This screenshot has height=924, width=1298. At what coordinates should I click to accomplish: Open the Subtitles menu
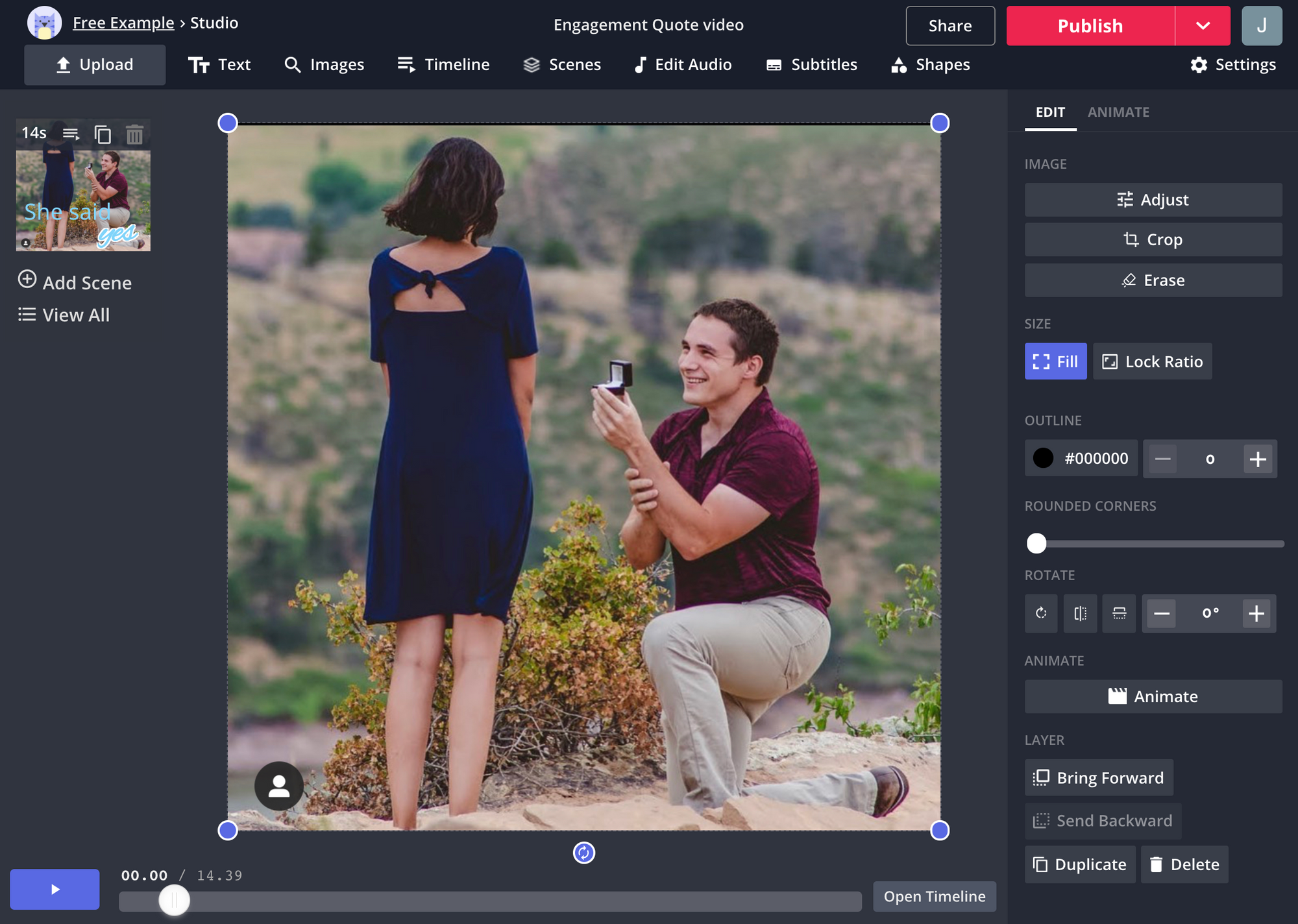tap(812, 65)
